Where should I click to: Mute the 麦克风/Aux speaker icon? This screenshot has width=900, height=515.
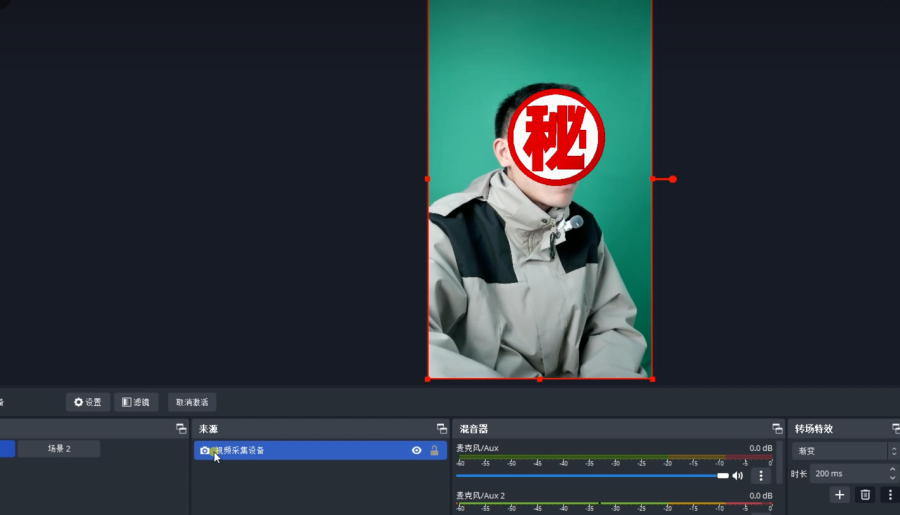[x=738, y=475]
